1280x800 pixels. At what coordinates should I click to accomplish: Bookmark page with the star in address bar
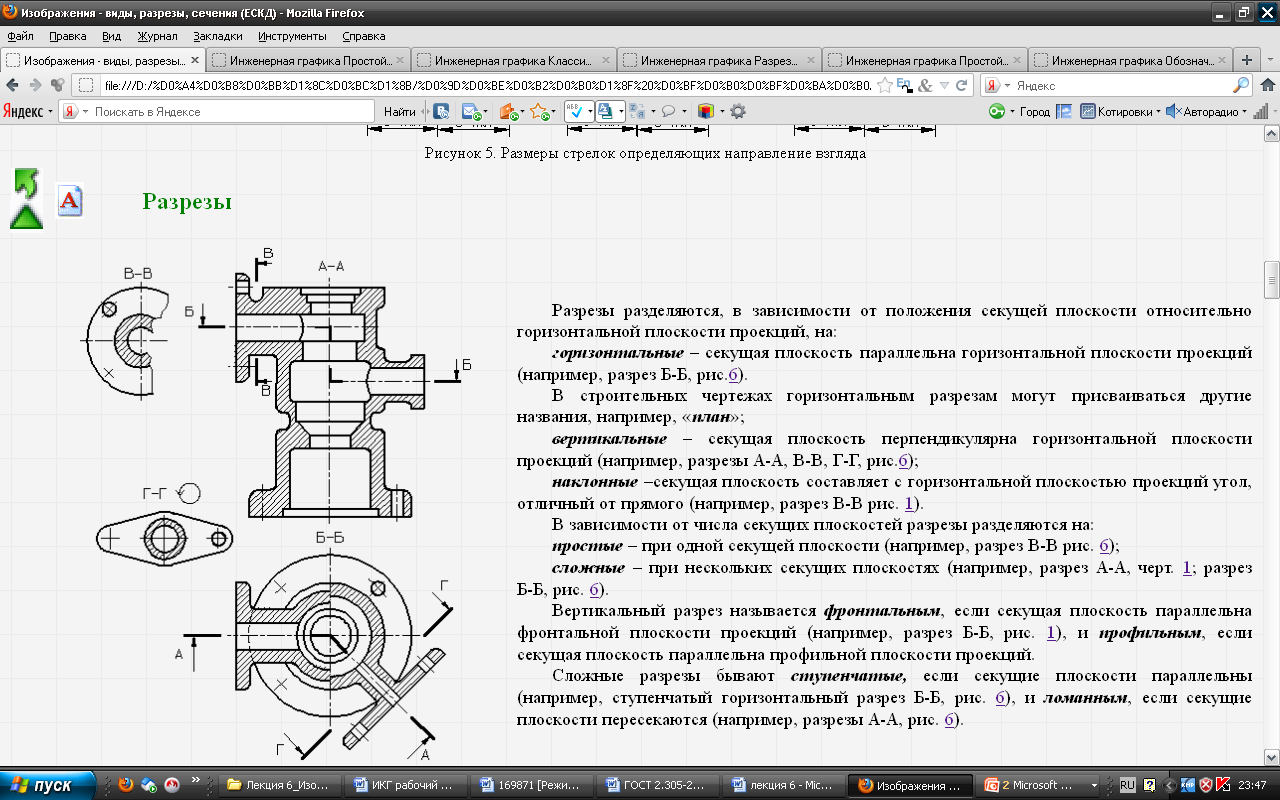tap(884, 86)
